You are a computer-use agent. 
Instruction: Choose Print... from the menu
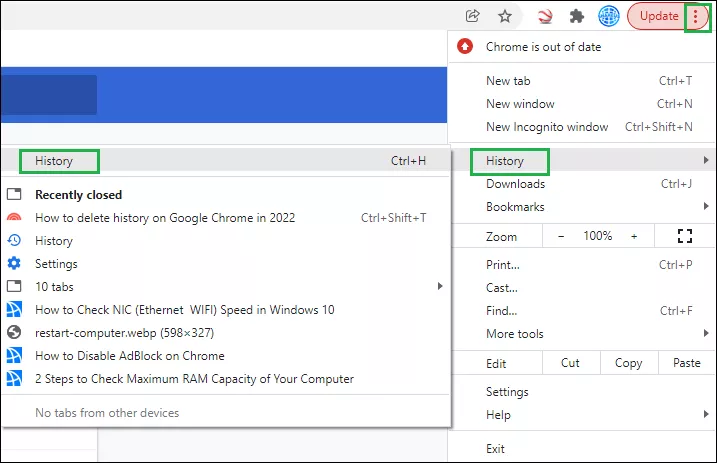582,265
